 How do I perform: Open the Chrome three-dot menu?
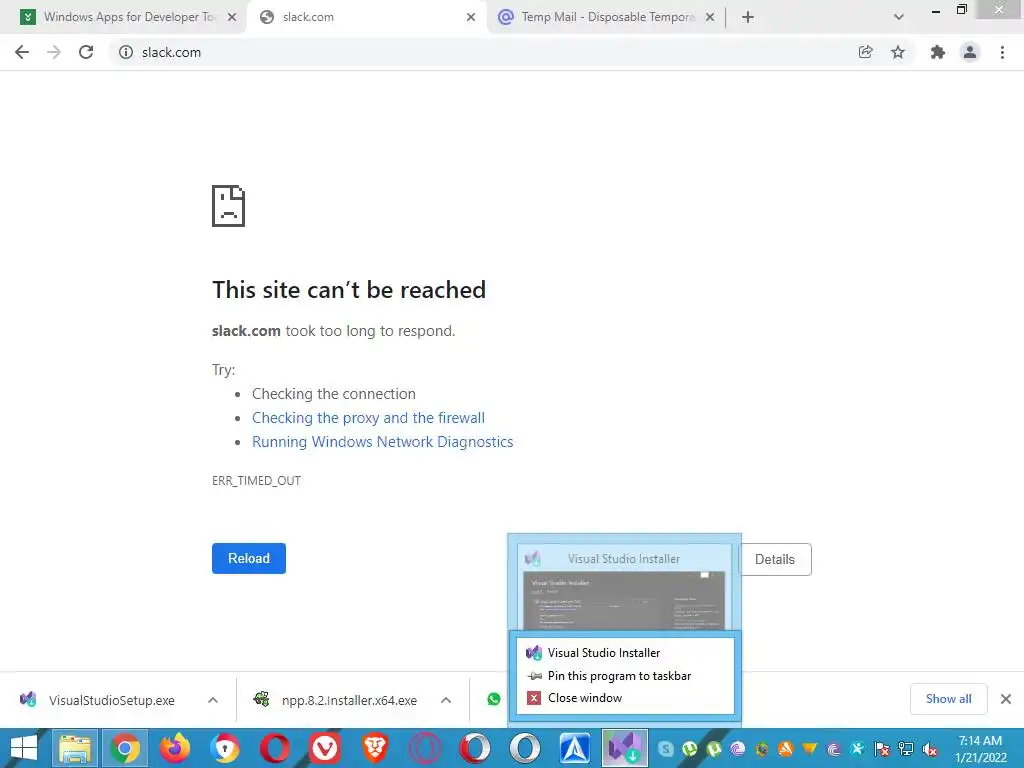1002,52
